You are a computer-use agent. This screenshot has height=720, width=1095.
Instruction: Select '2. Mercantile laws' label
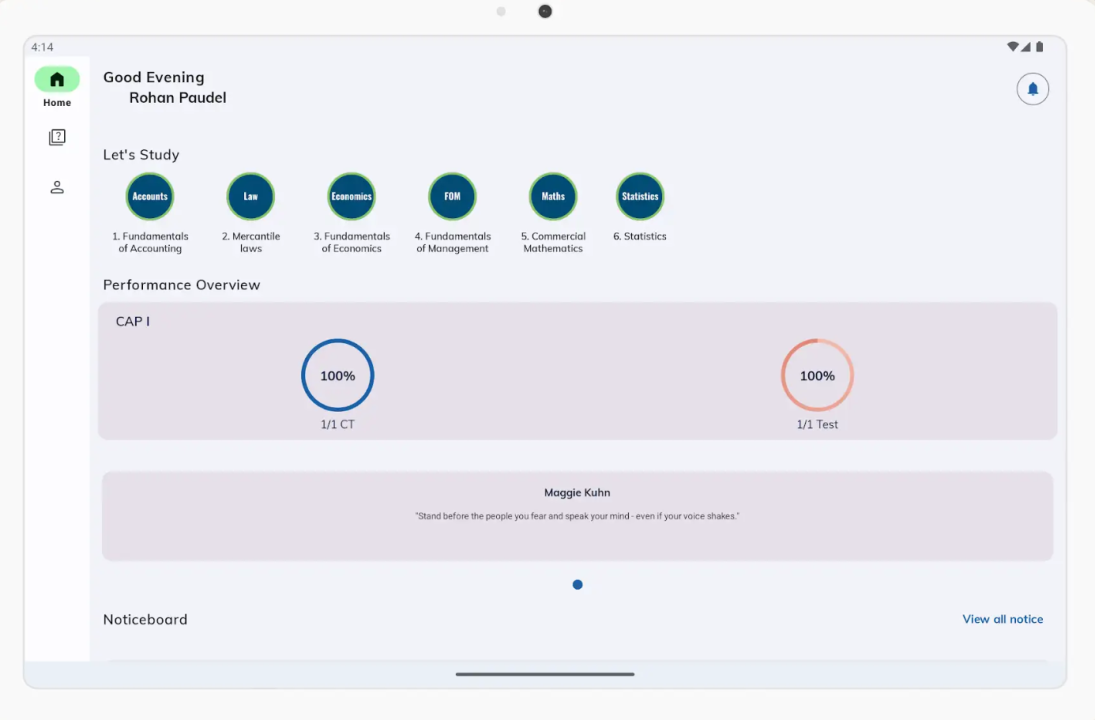pos(251,242)
